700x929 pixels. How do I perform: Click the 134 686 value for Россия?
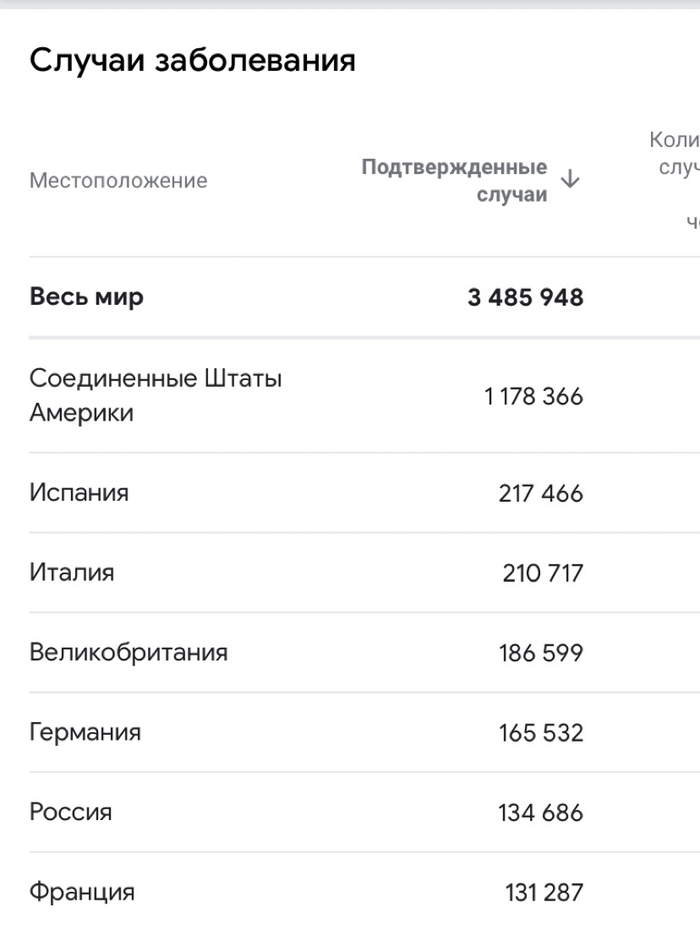(542, 812)
